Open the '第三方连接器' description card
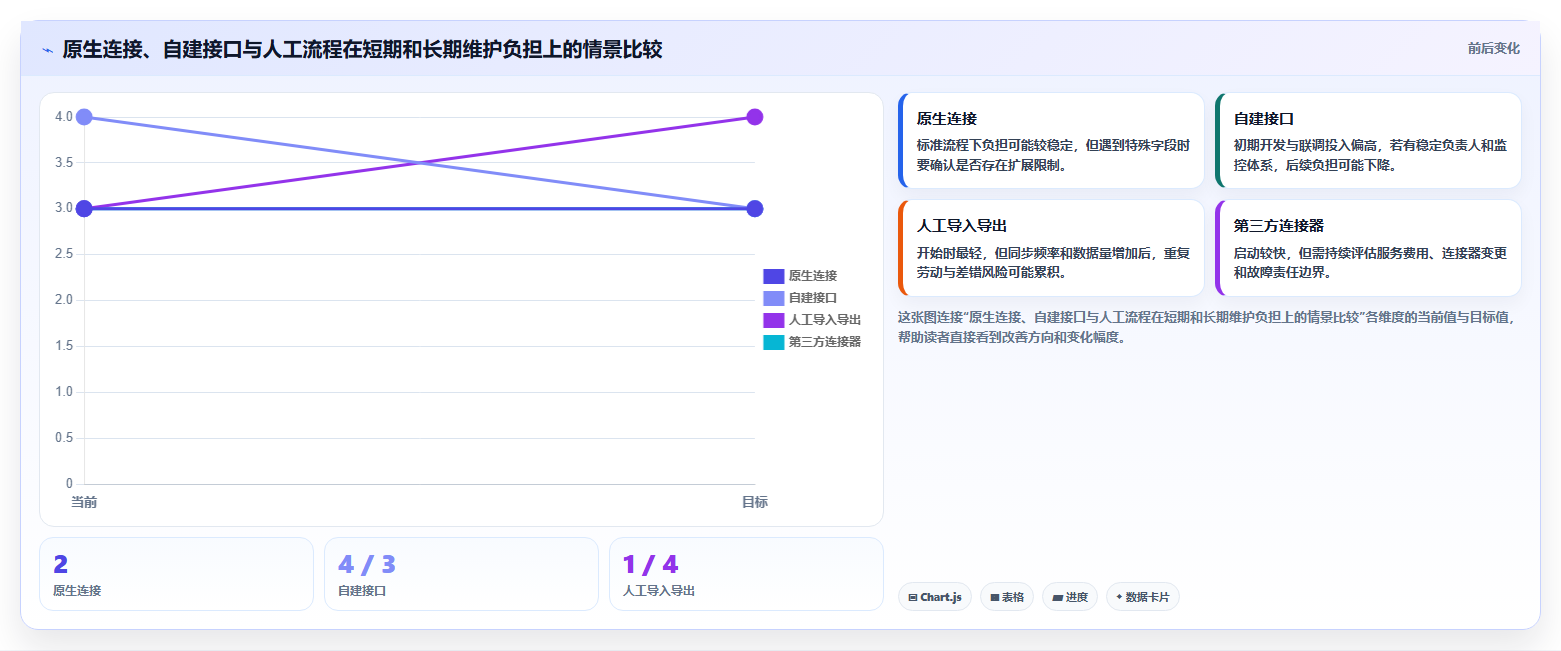1561x651 pixels. (1368, 248)
